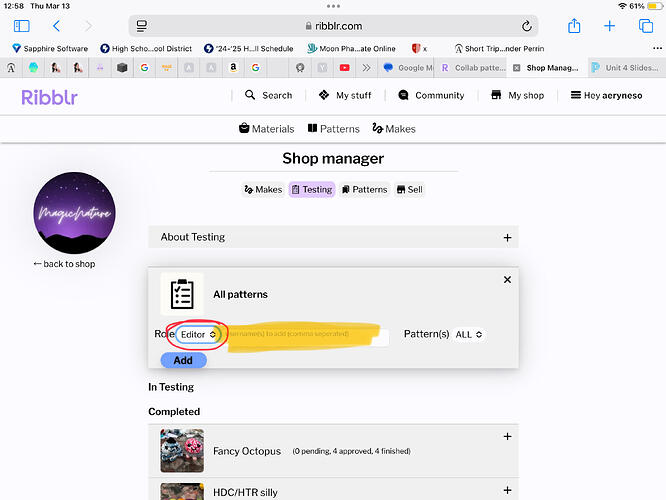Follow the back to shop link

(64, 264)
